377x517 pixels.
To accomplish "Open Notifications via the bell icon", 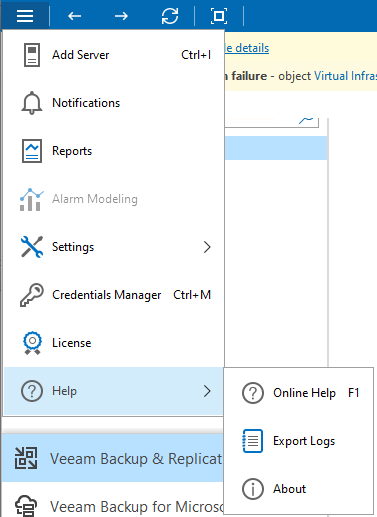I will click(x=32, y=103).
